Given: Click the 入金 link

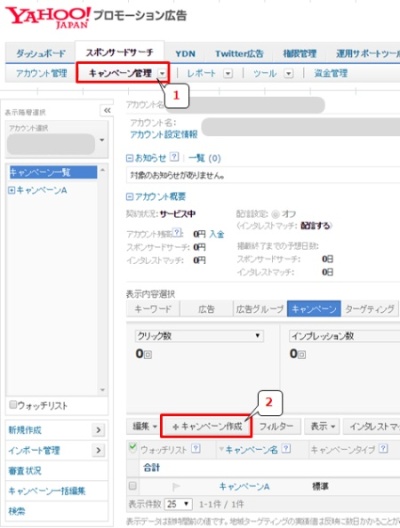Looking at the screenshot, I should click(x=216, y=234).
